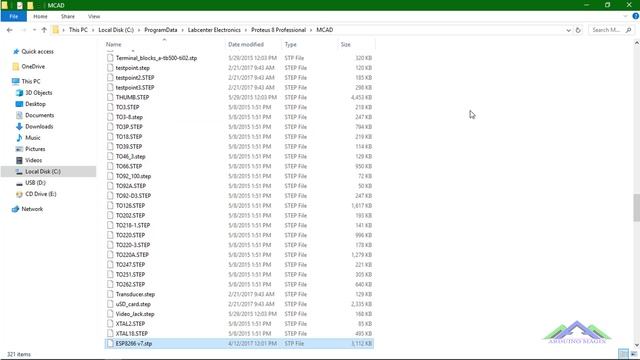Select Local Disk (C:) breadcrumb

116,30
